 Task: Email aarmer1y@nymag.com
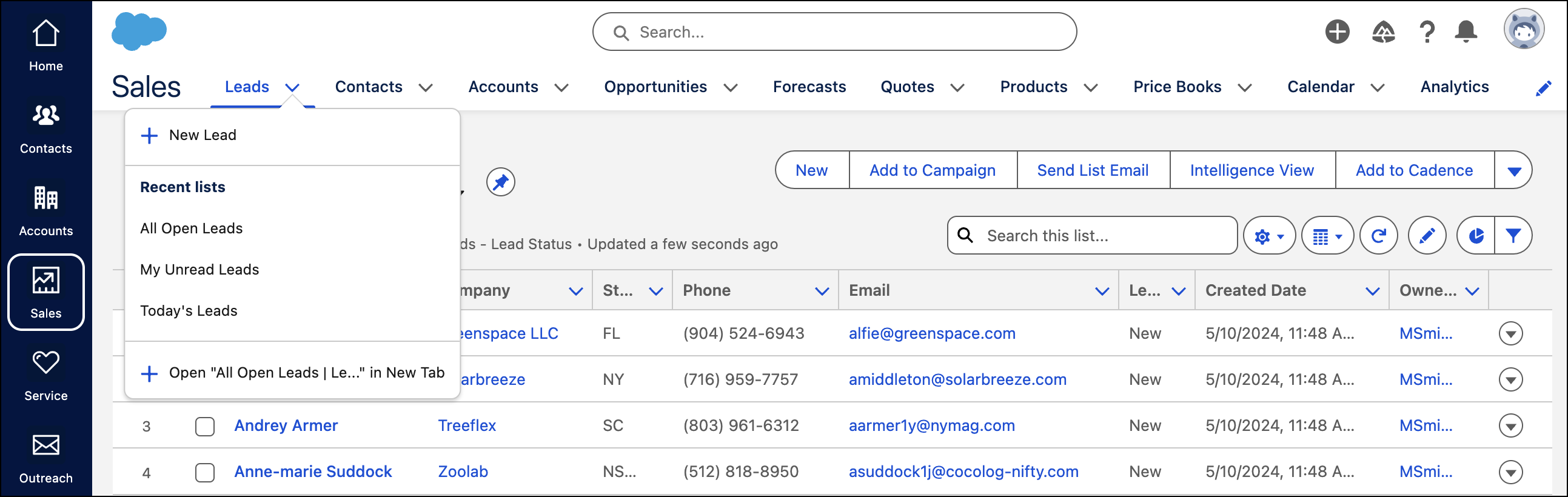click(931, 426)
